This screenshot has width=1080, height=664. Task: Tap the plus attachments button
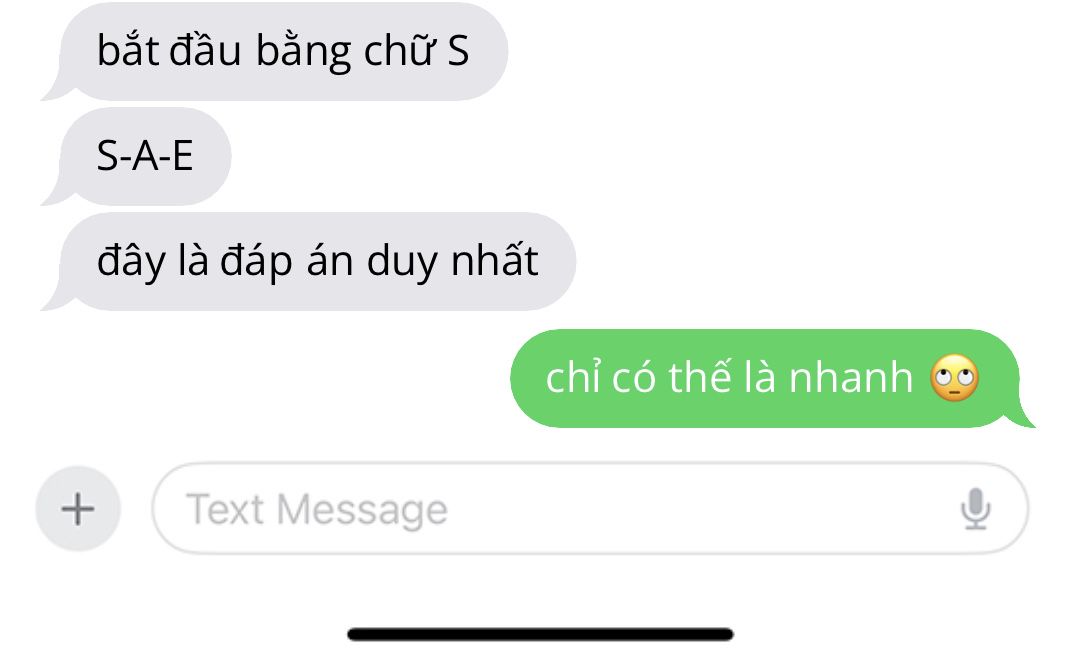click(78, 509)
